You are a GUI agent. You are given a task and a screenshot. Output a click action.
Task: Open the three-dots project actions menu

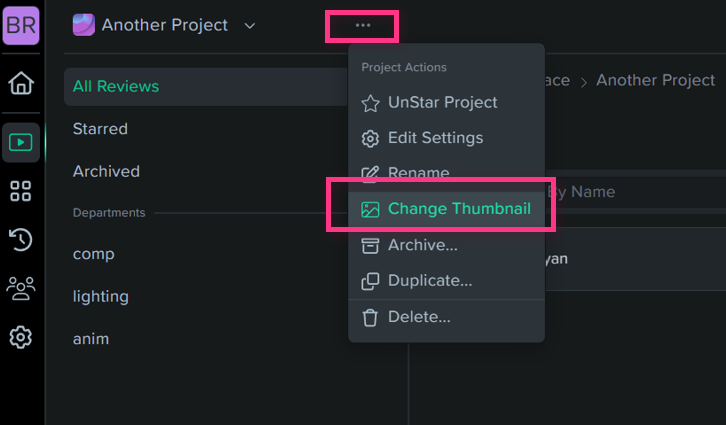tap(363, 25)
